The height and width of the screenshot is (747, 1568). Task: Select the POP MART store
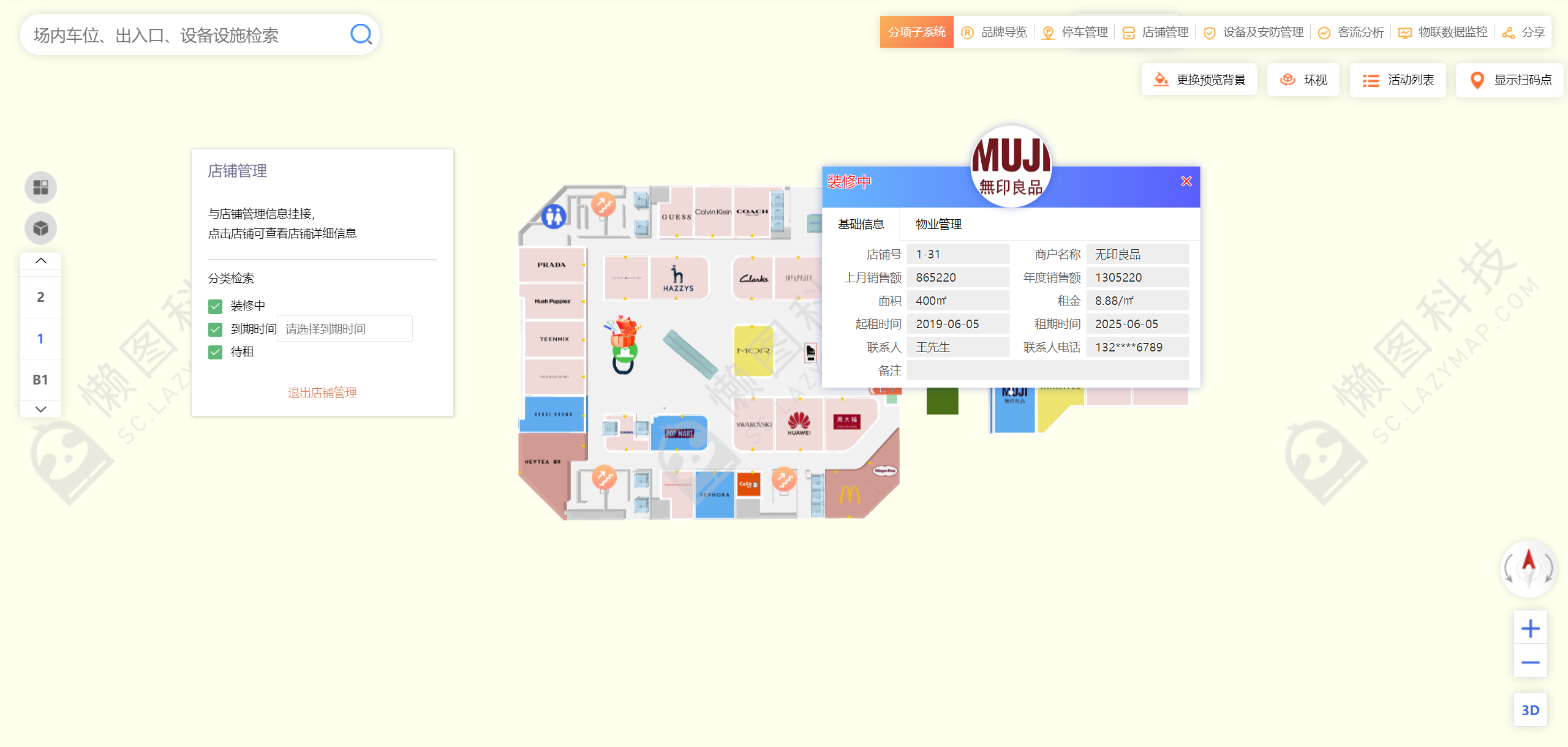pyautogui.click(x=679, y=432)
